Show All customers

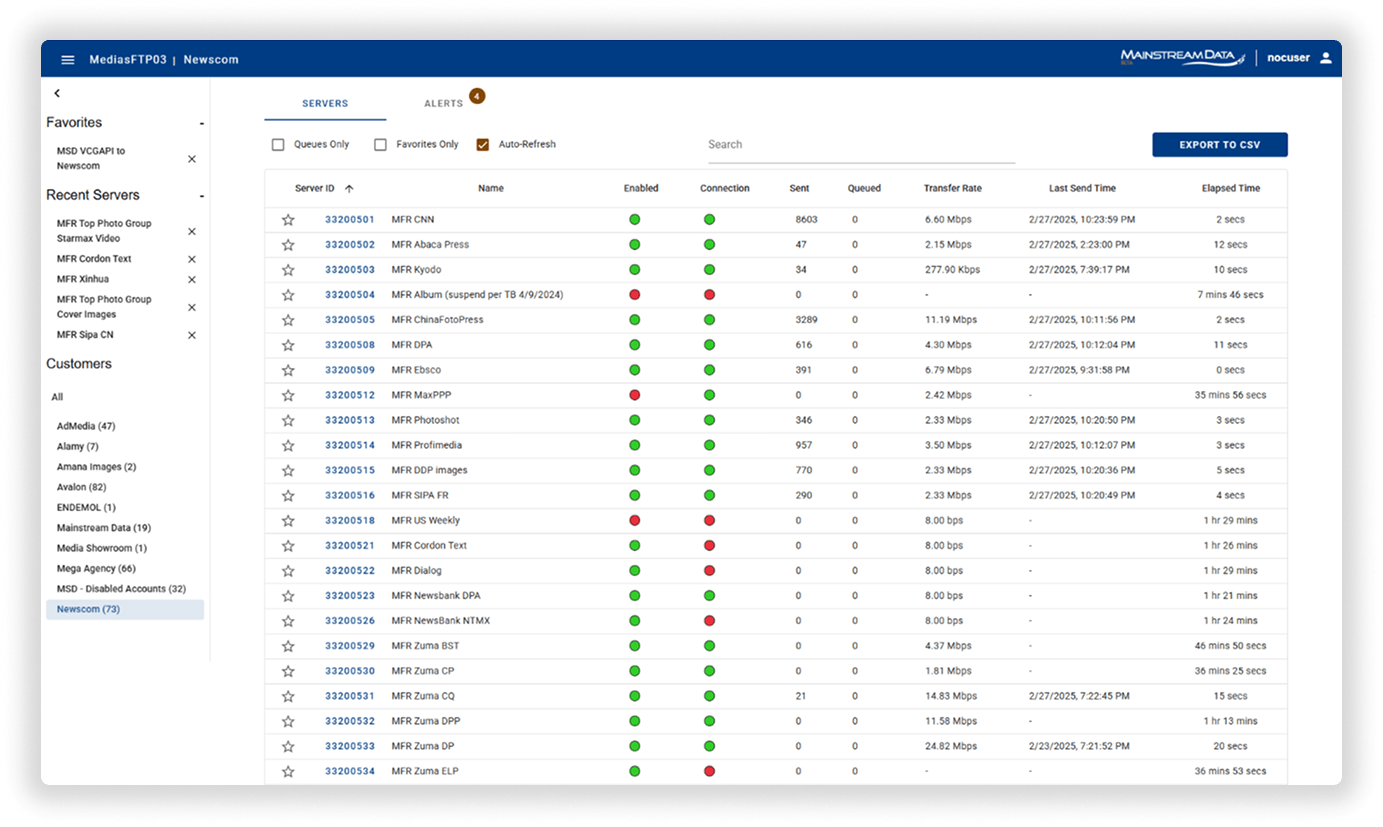pos(57,397)
